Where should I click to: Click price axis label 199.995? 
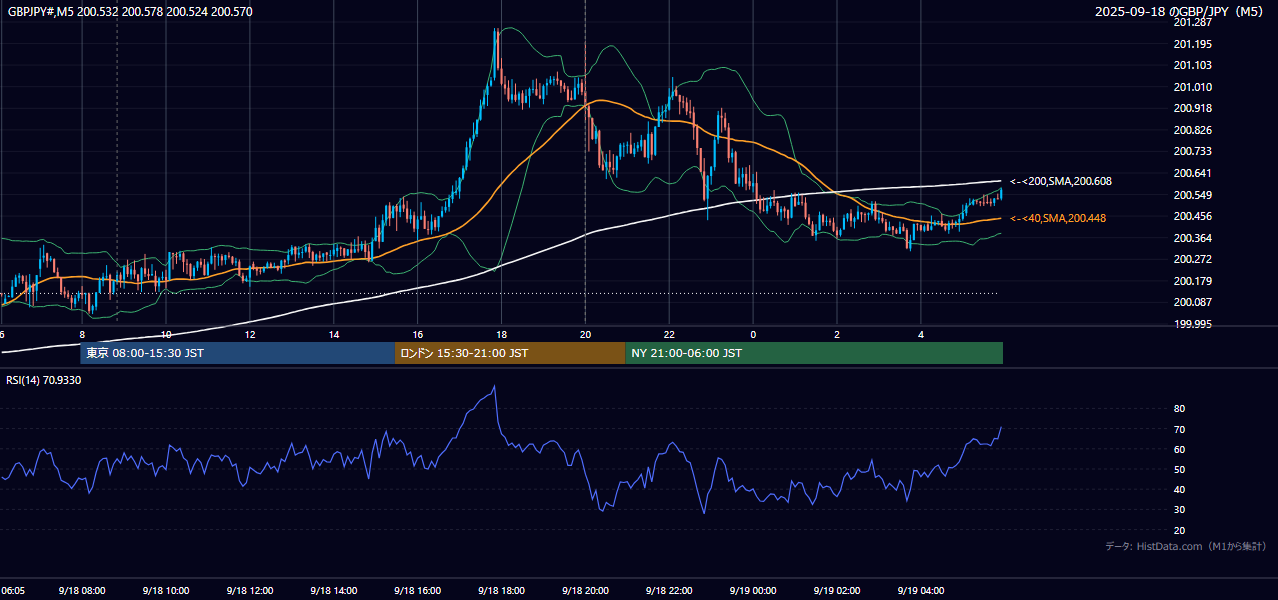1193,324
